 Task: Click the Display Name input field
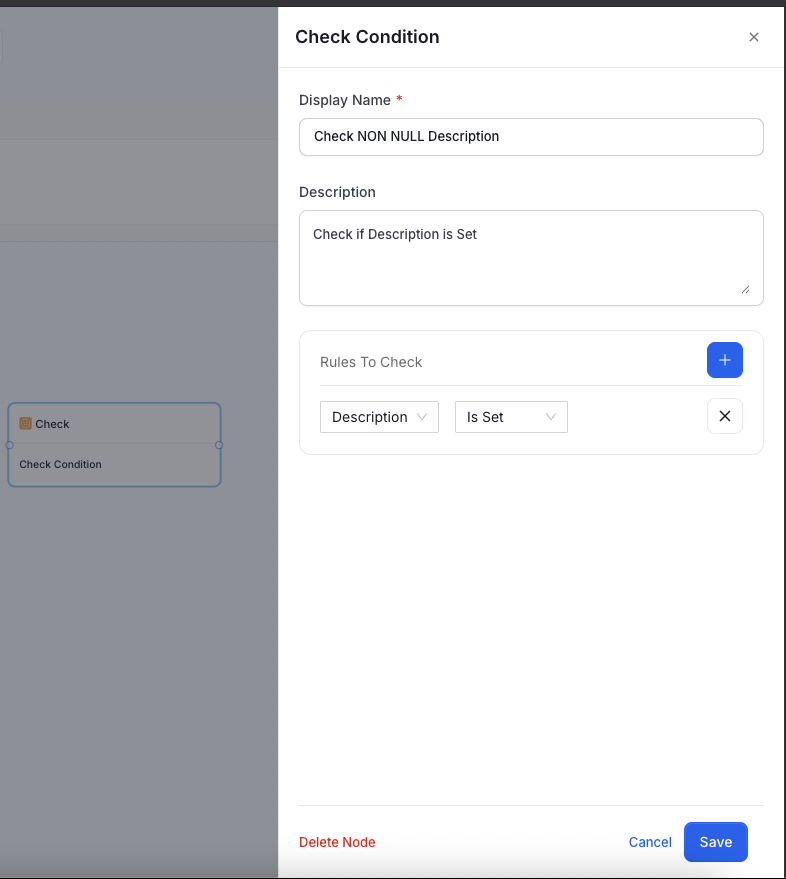[x=531, y=136]
